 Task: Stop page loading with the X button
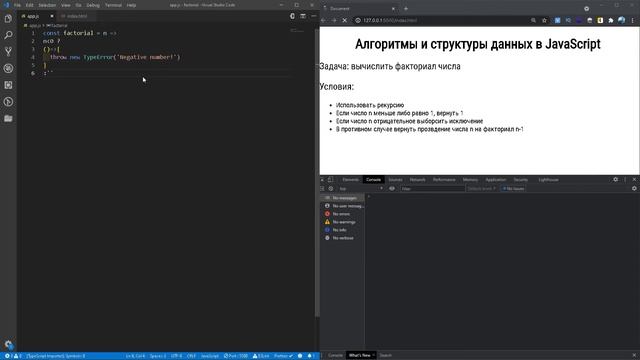344,20
